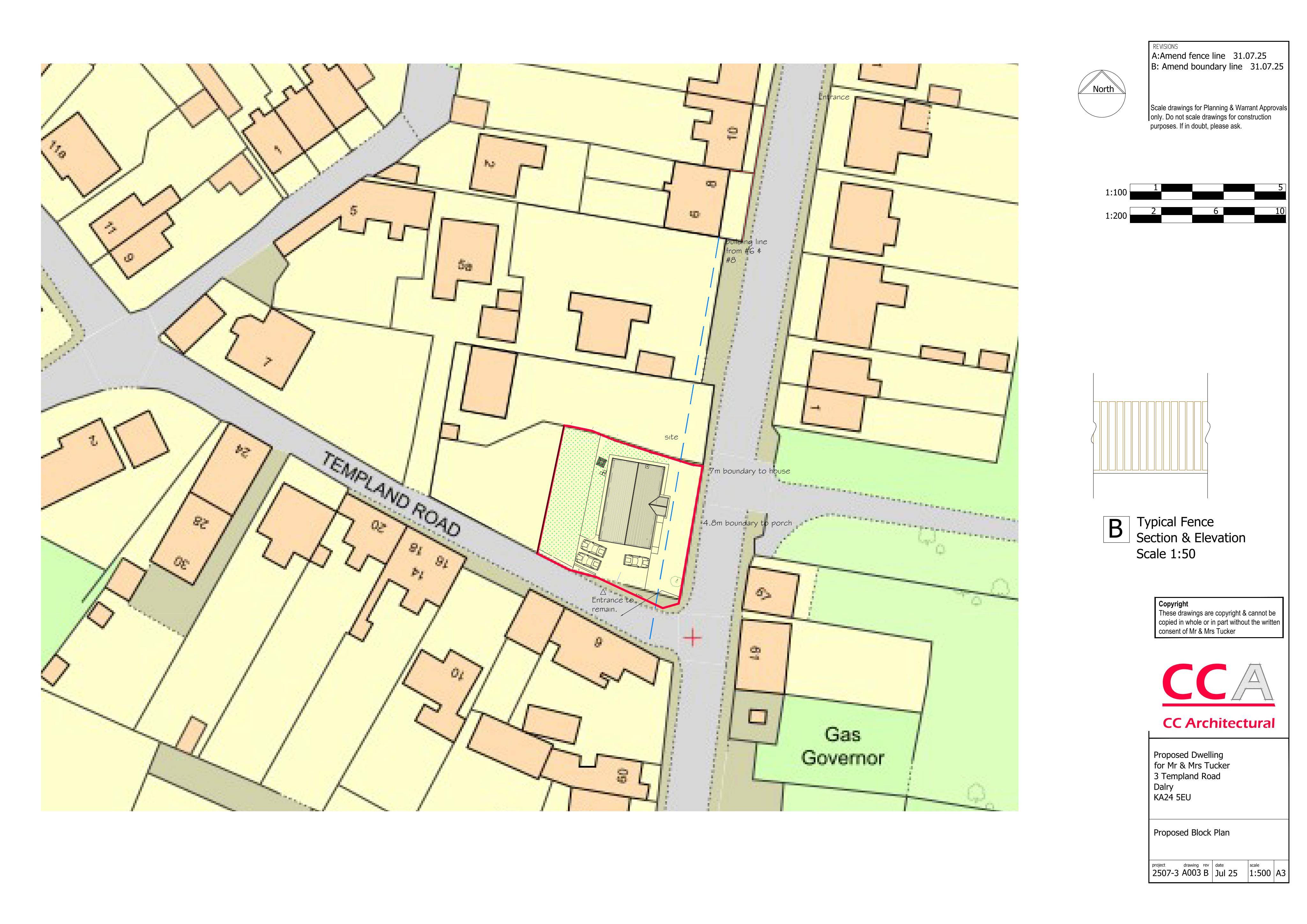Screen dimensions: 1307x924
Task: Click the paper size 'A3'
Action: point(1281,873)
